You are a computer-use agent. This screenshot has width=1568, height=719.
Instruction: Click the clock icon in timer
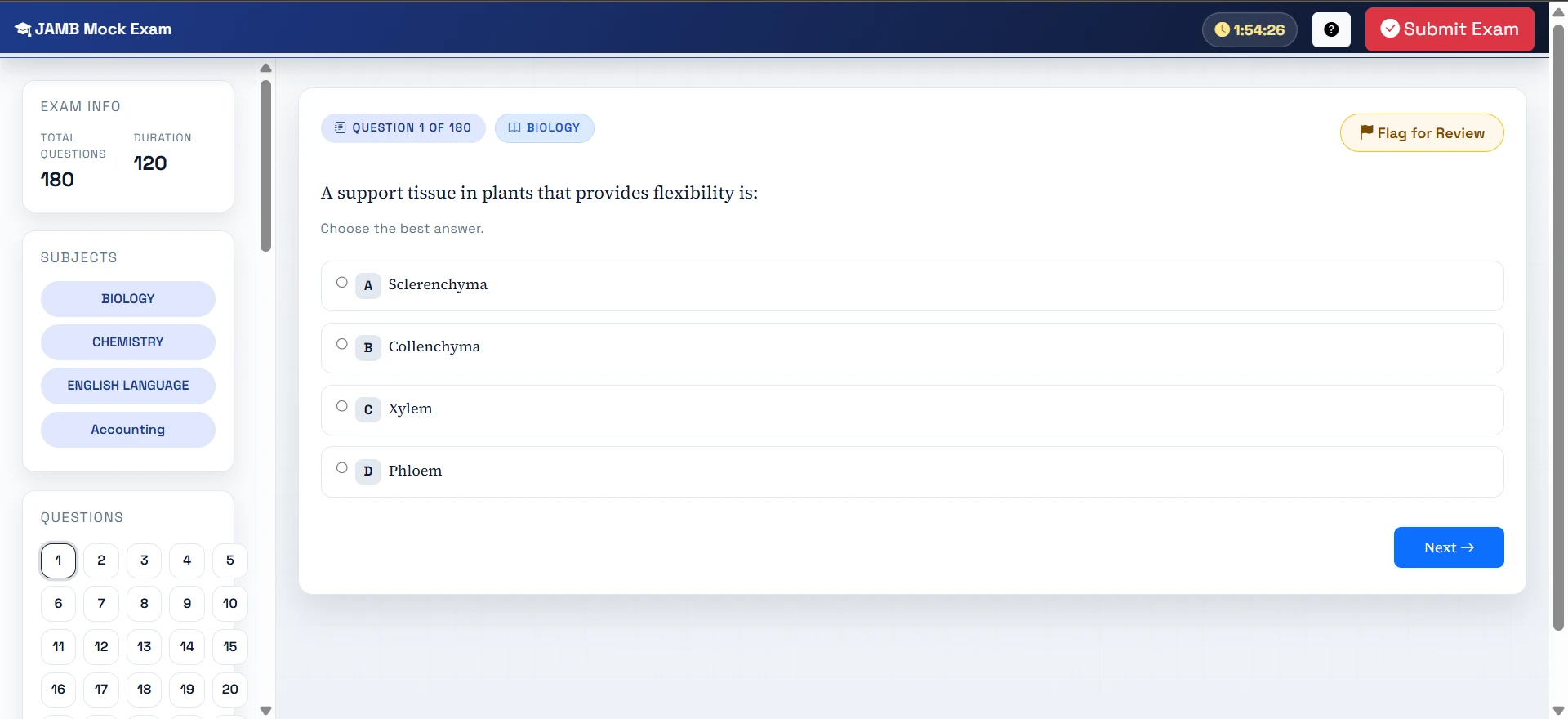point(1222,29)
